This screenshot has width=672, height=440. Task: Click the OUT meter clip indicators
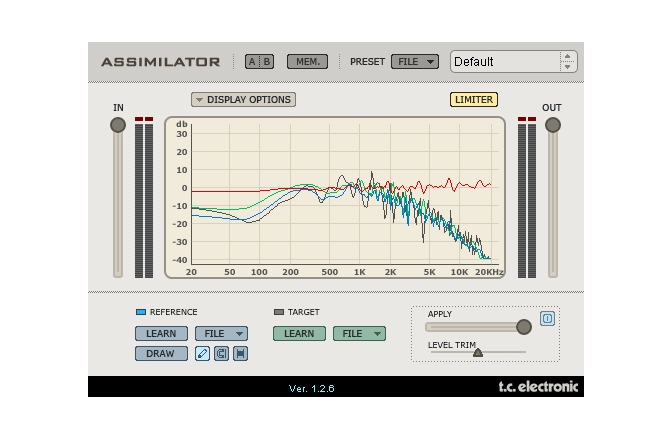[527, 119]
